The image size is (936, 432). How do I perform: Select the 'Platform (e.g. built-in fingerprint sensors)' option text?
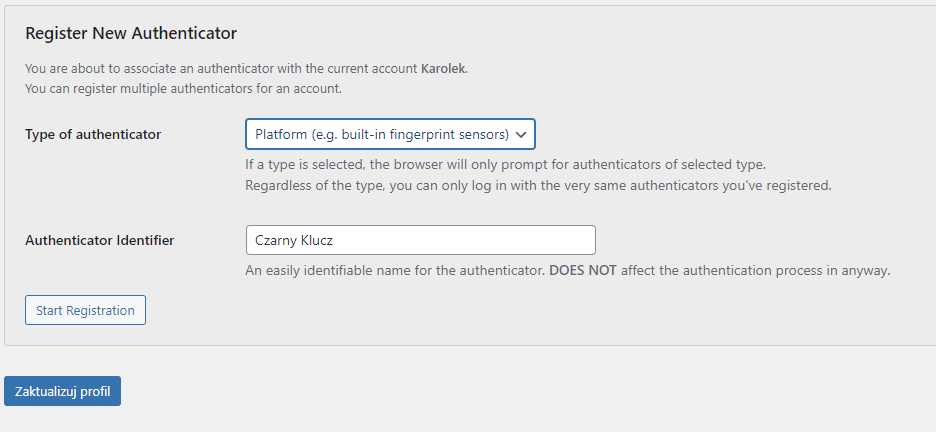tap(382, 134)
